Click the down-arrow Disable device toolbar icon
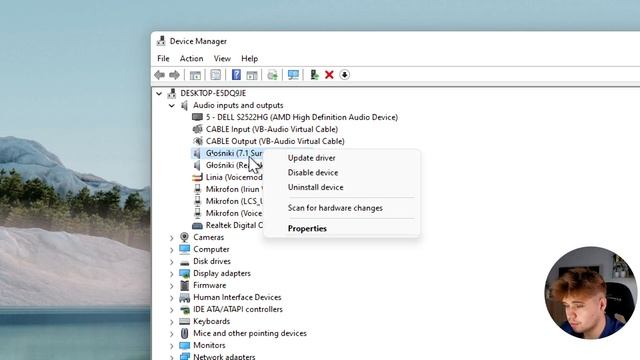 click(344, 75)
